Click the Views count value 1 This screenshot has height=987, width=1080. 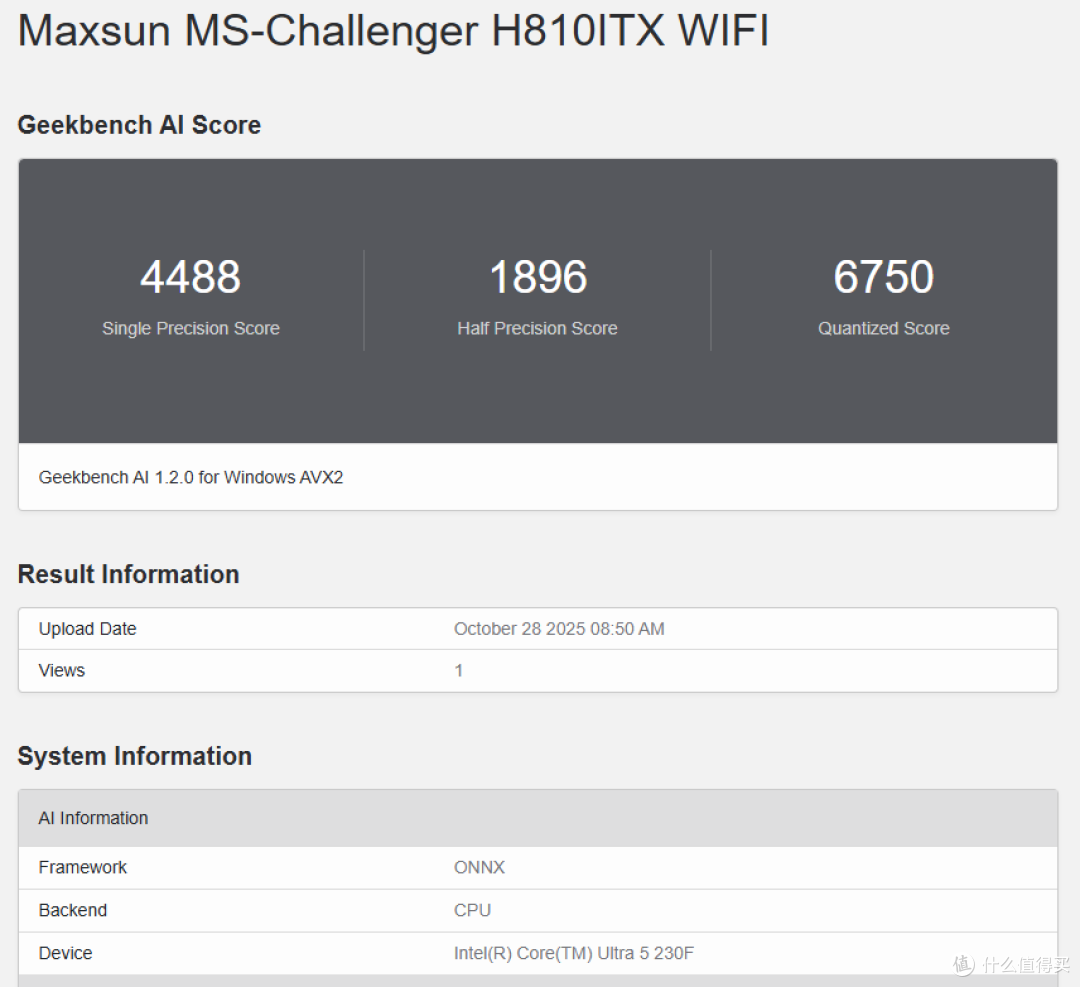(459, 670)
